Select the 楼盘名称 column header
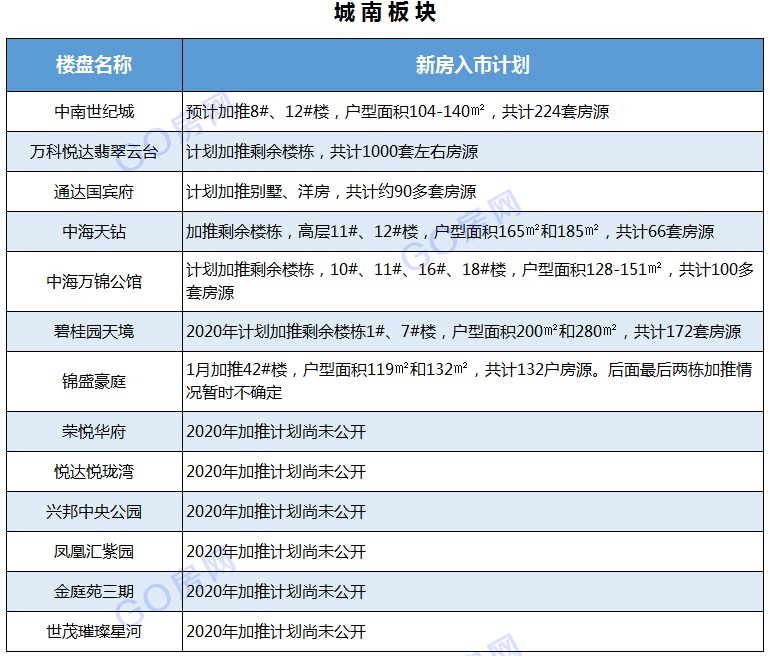Screen dimensions: 770x656 pos(94,66)
